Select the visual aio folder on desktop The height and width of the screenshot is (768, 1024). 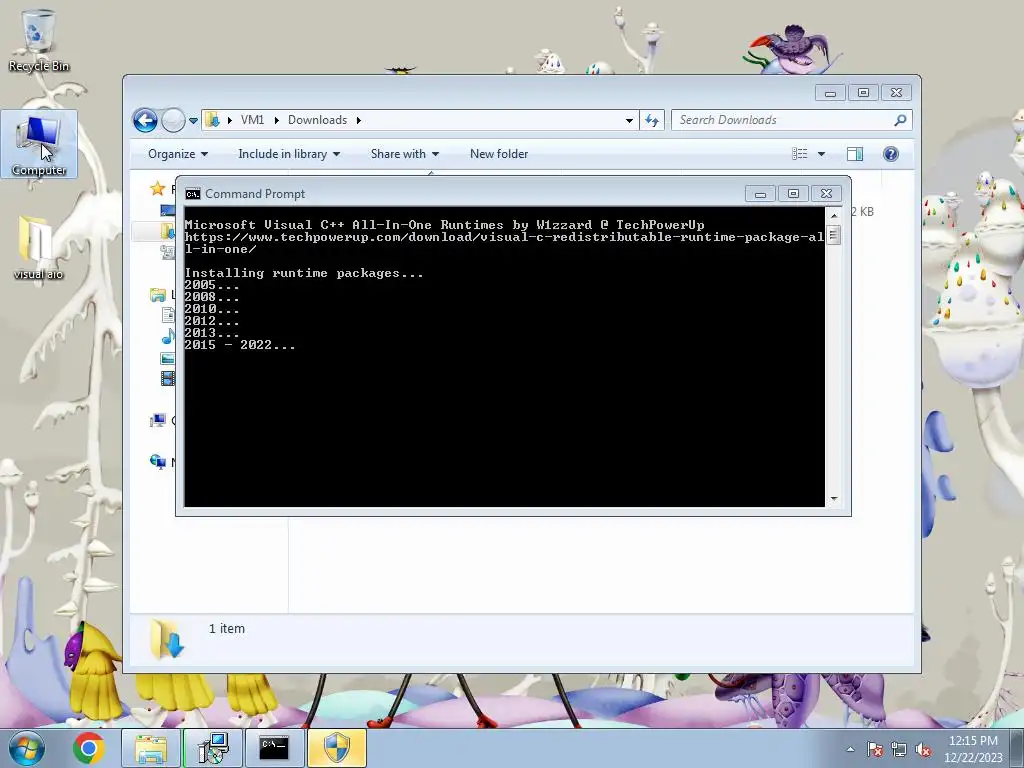pyautogui.click(x=38, y=248)
